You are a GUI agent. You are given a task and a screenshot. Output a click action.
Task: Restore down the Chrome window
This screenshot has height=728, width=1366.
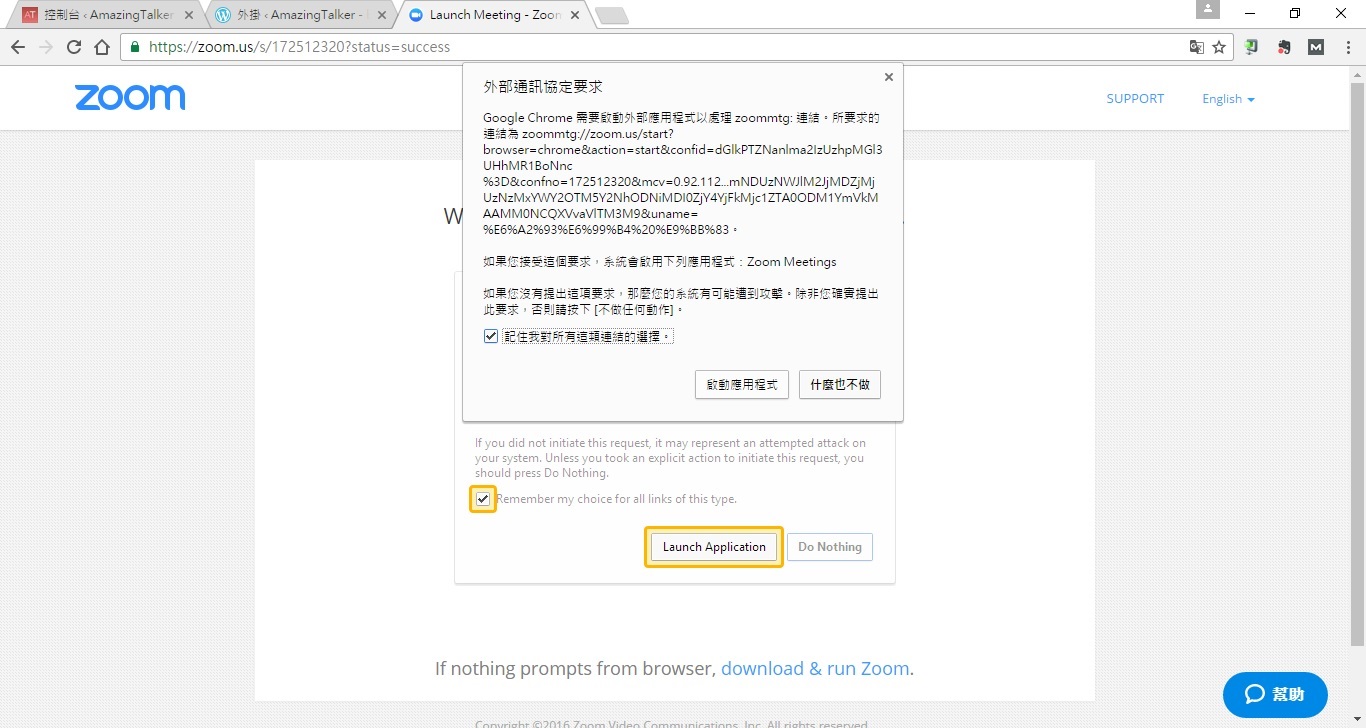click(x=1295, y=13)
